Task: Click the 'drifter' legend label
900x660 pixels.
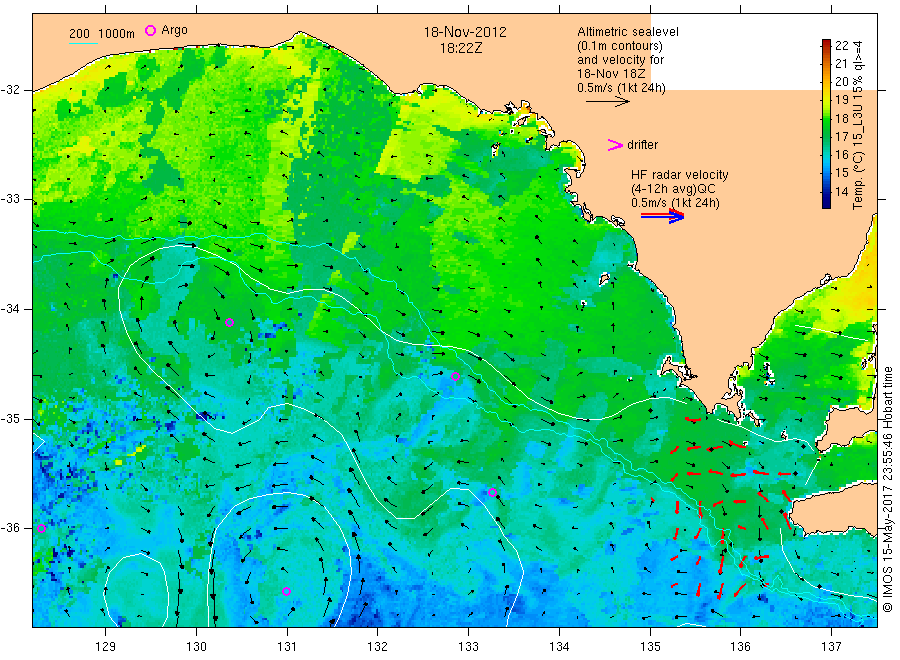Action: pyautogui.click(x=642, y=145)
